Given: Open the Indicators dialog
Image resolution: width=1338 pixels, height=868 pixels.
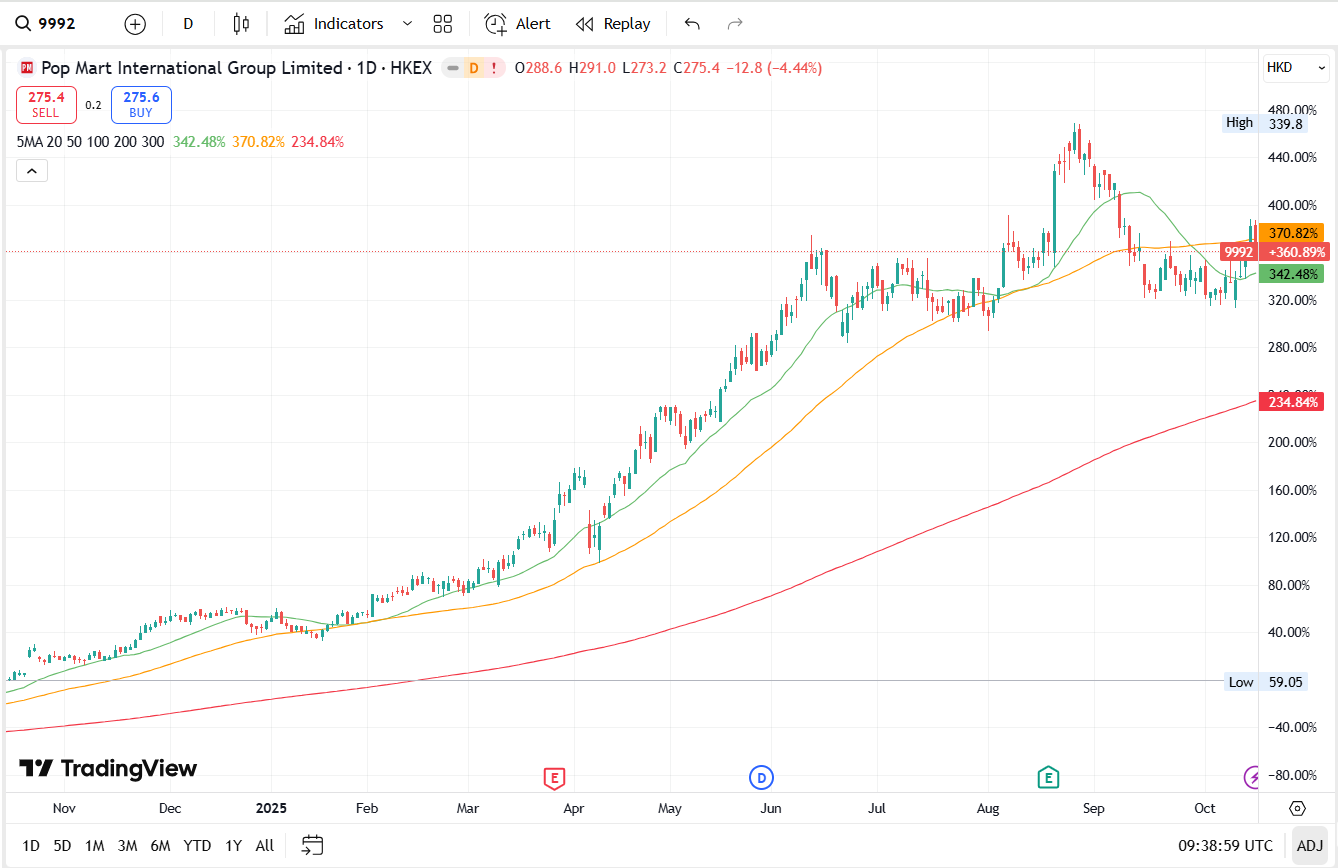Looking at the screenshot, I should (x=334, y=24).
